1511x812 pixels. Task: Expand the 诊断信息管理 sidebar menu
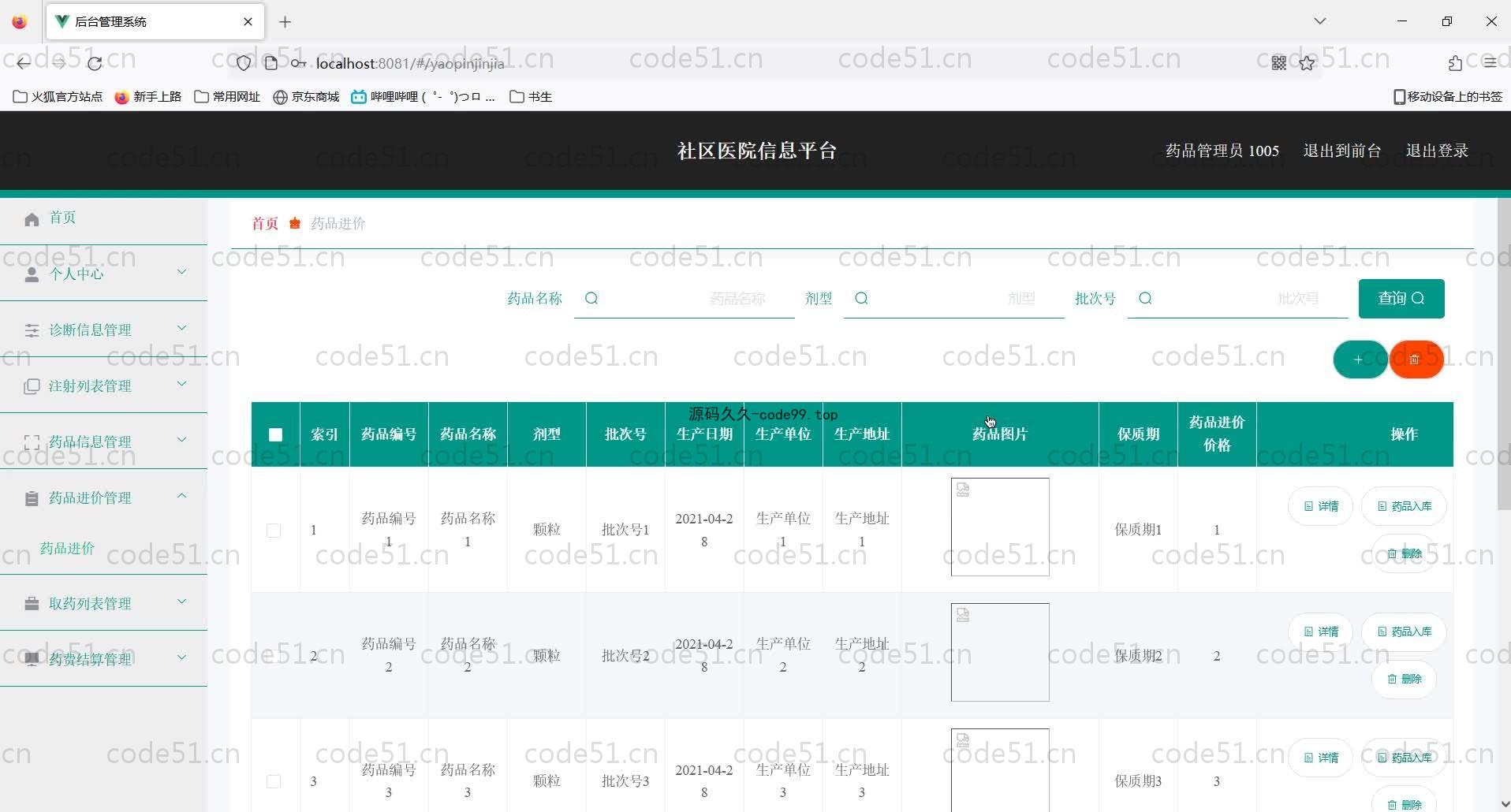pyautogui.click(x=103, y=330)
